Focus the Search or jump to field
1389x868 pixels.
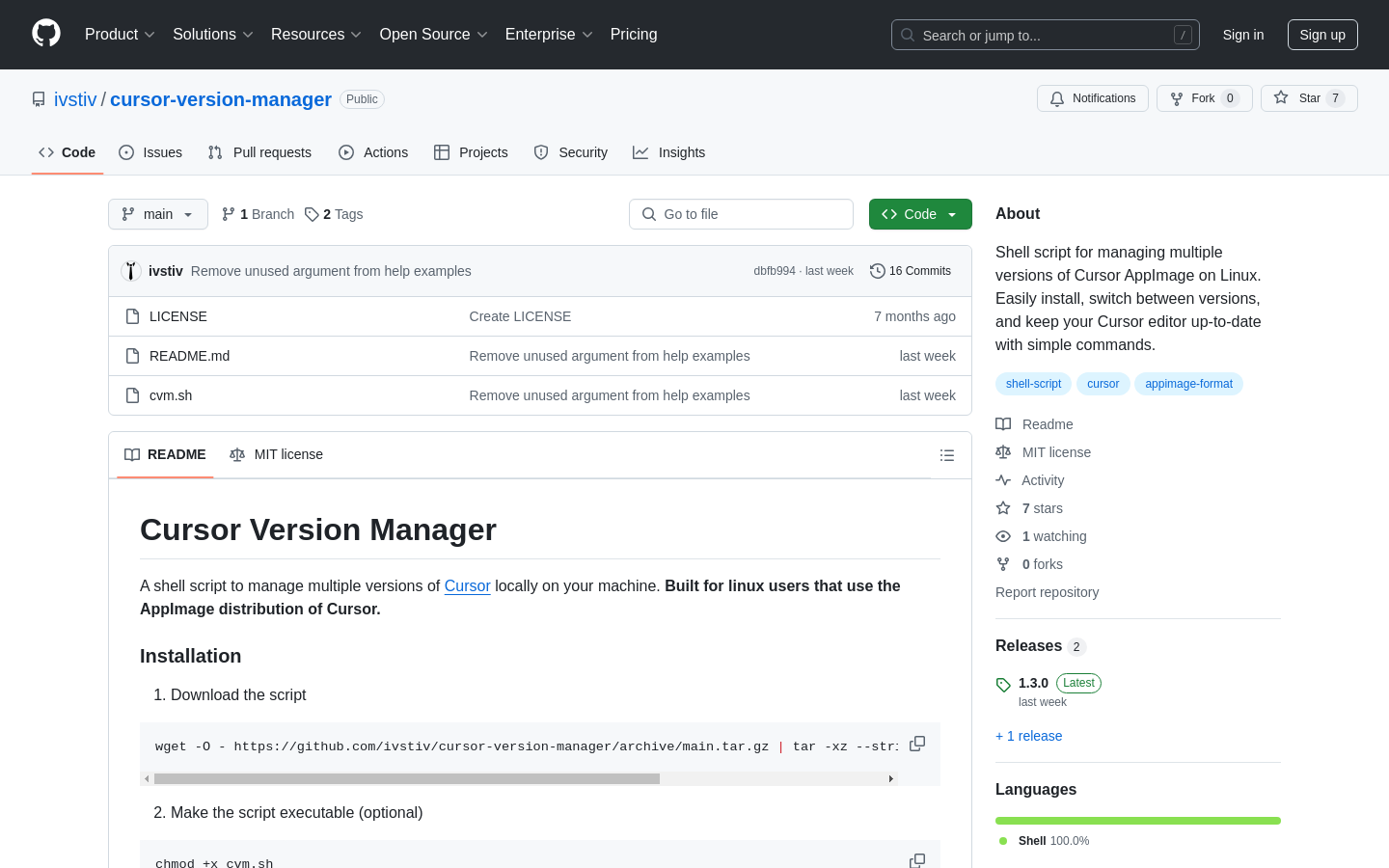coord(1046,35)
